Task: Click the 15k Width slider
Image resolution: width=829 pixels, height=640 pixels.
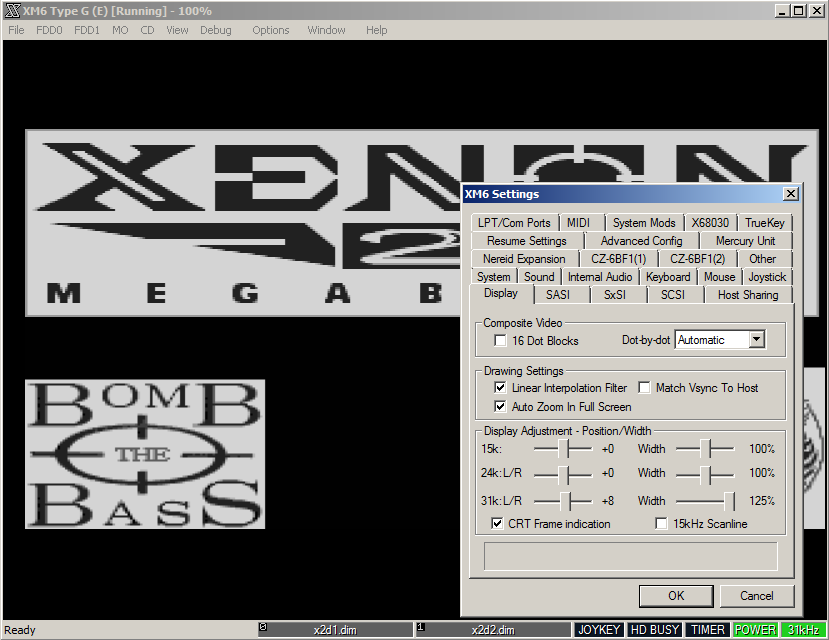Action: click(x=705, y=449)
